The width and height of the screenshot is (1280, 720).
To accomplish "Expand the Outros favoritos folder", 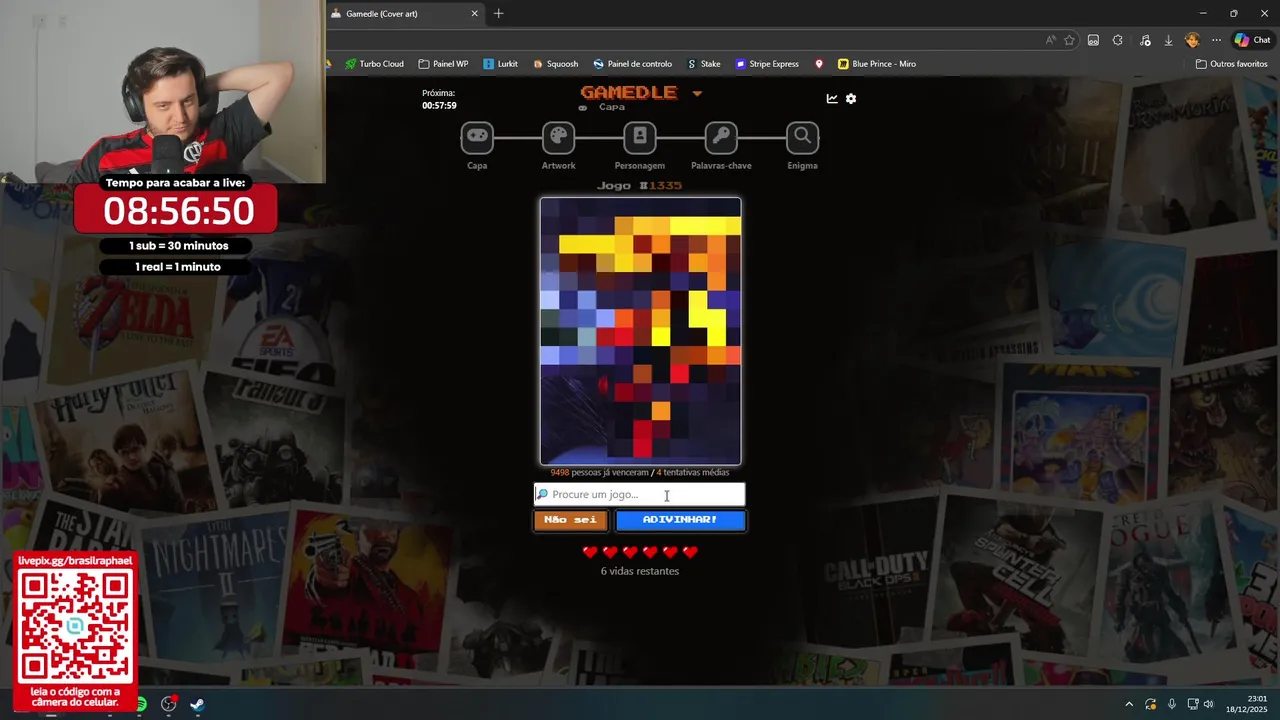I will pos(1231,64).
